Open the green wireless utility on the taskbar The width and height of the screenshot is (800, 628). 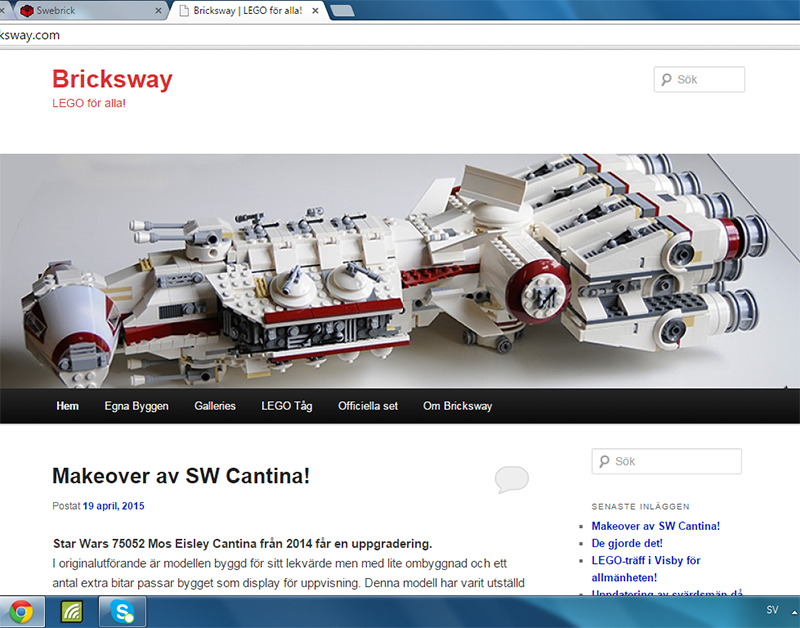(x=71, y=609)
